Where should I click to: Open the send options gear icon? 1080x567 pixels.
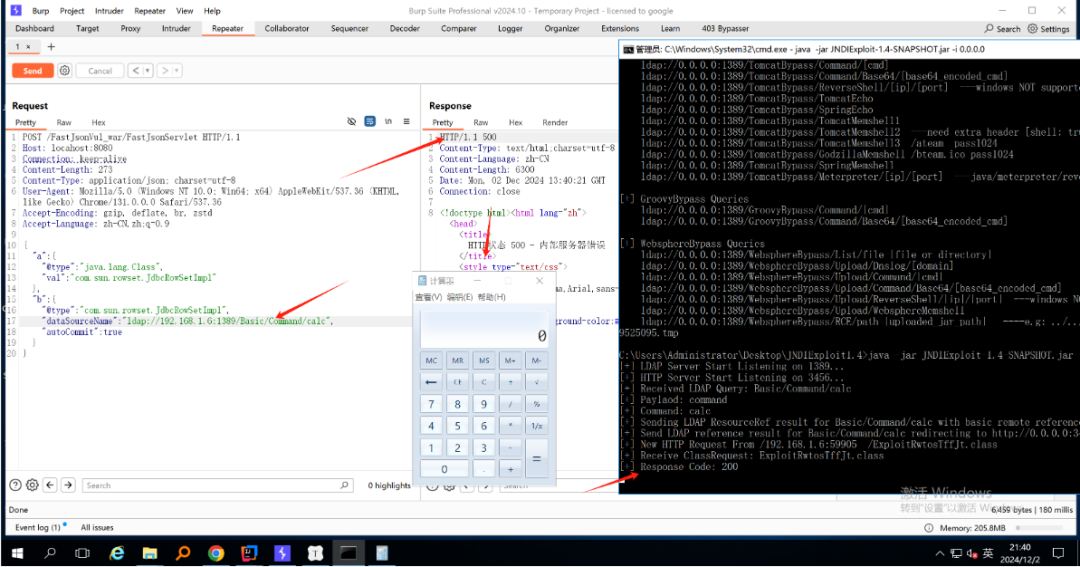65,70
